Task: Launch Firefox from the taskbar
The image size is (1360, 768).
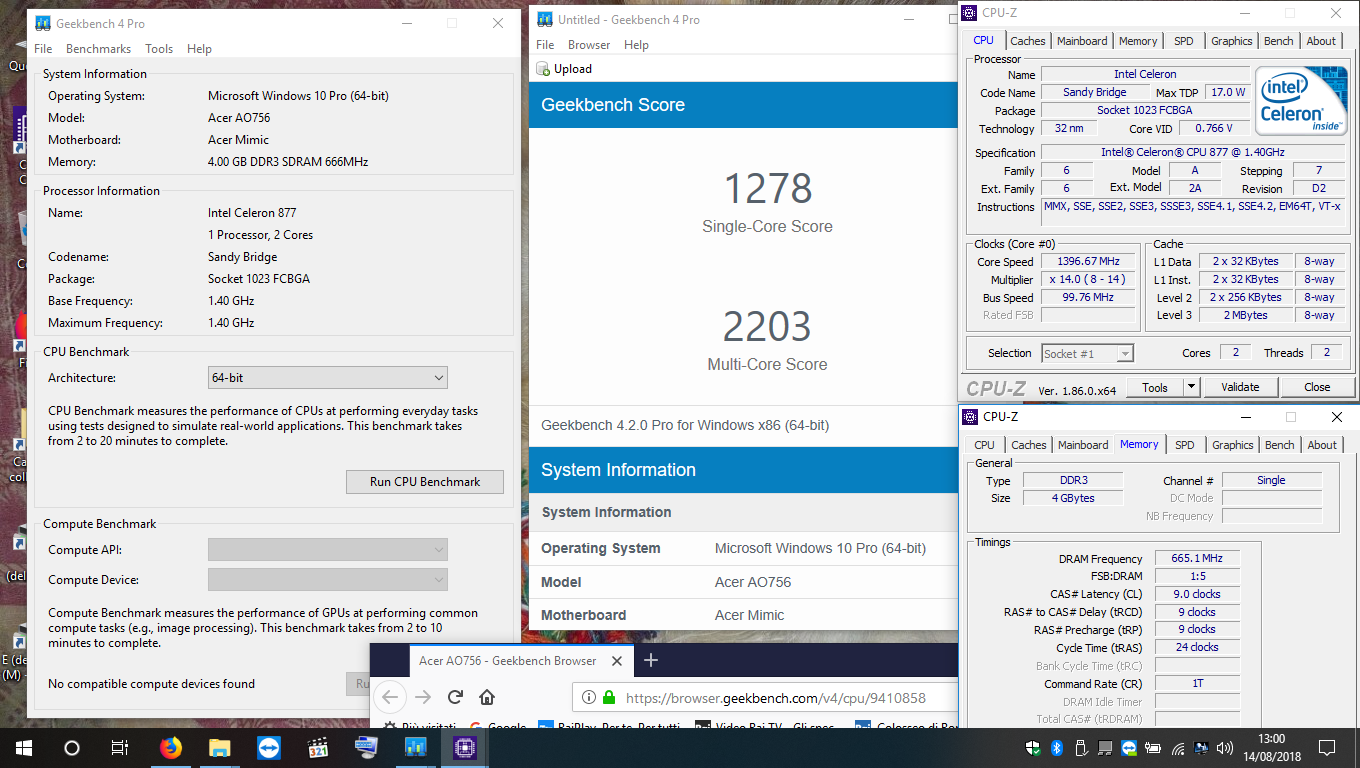Action: [171, 747]
